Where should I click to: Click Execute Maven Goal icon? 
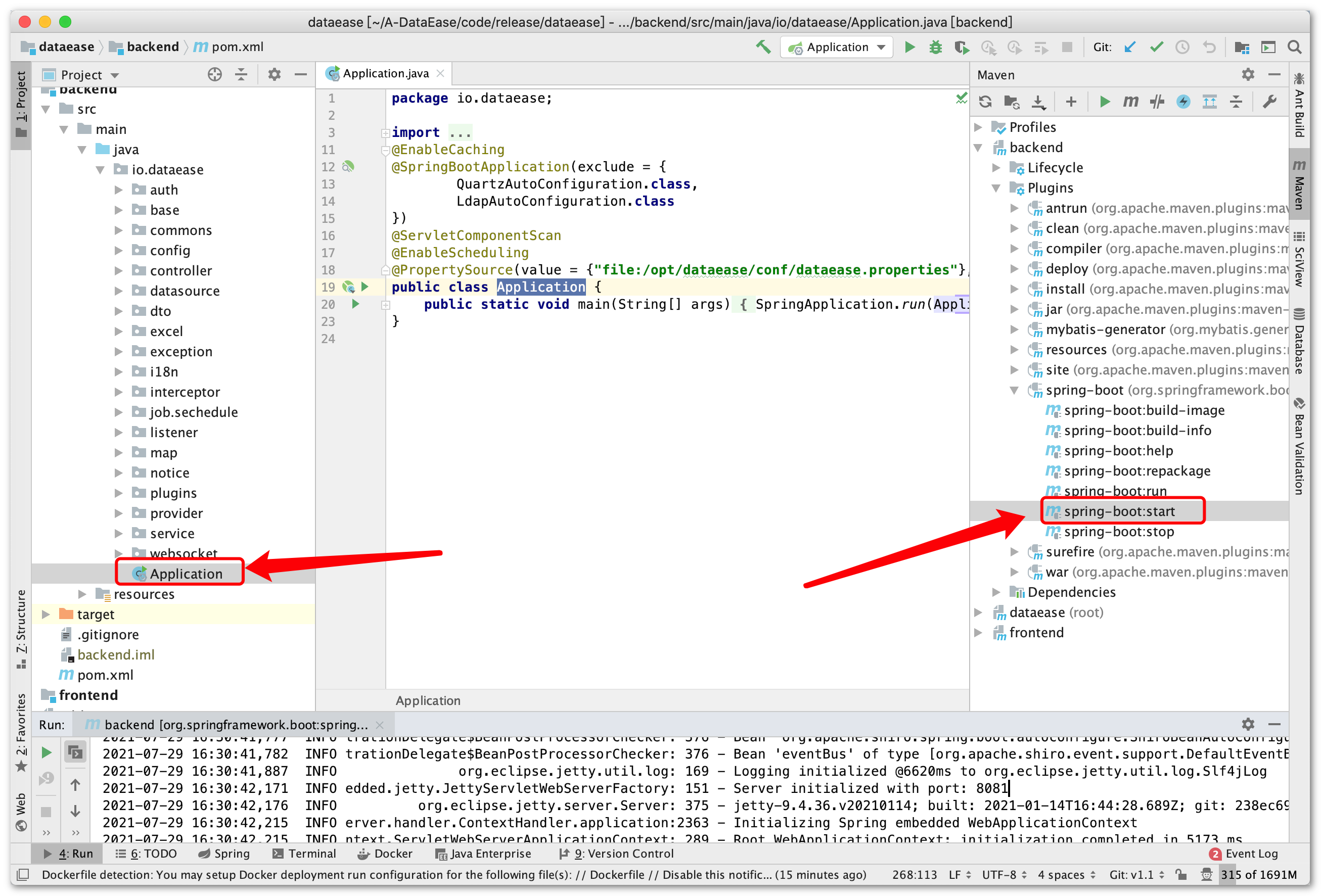coord(1130,102)
